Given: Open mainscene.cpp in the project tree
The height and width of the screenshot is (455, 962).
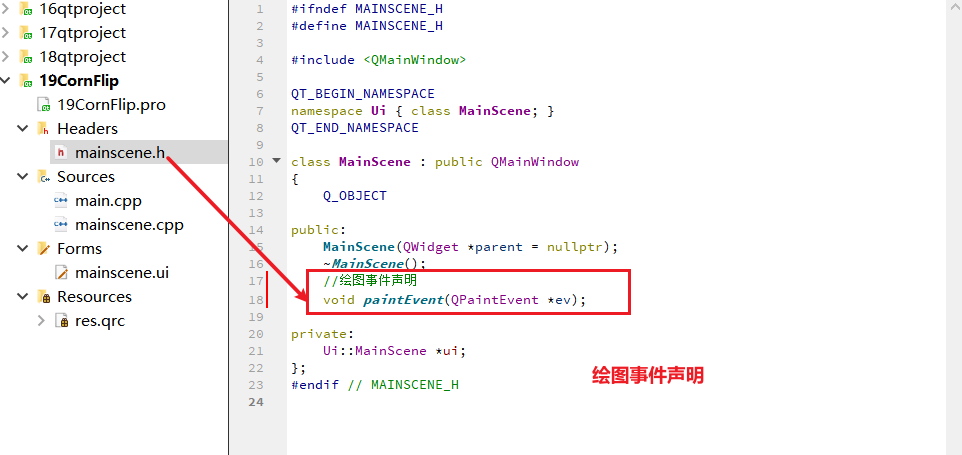Looking at the screenshot, I should click(x=129, y=225).
